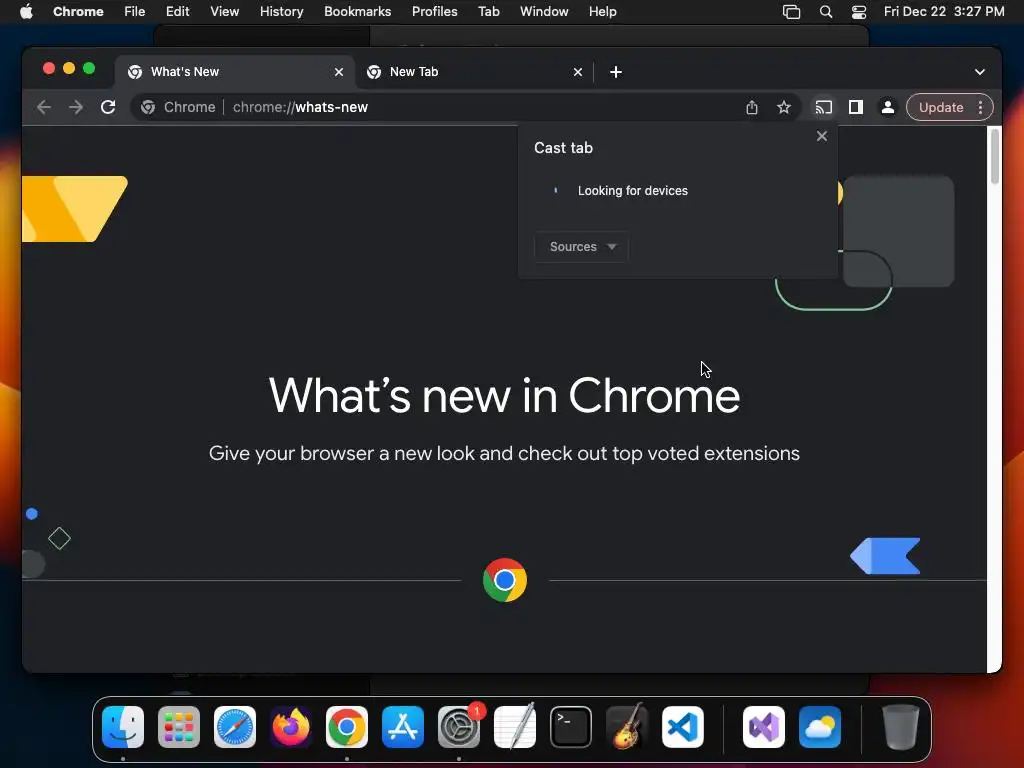Click the Stage Manager menu bar icon

point(792,12)
